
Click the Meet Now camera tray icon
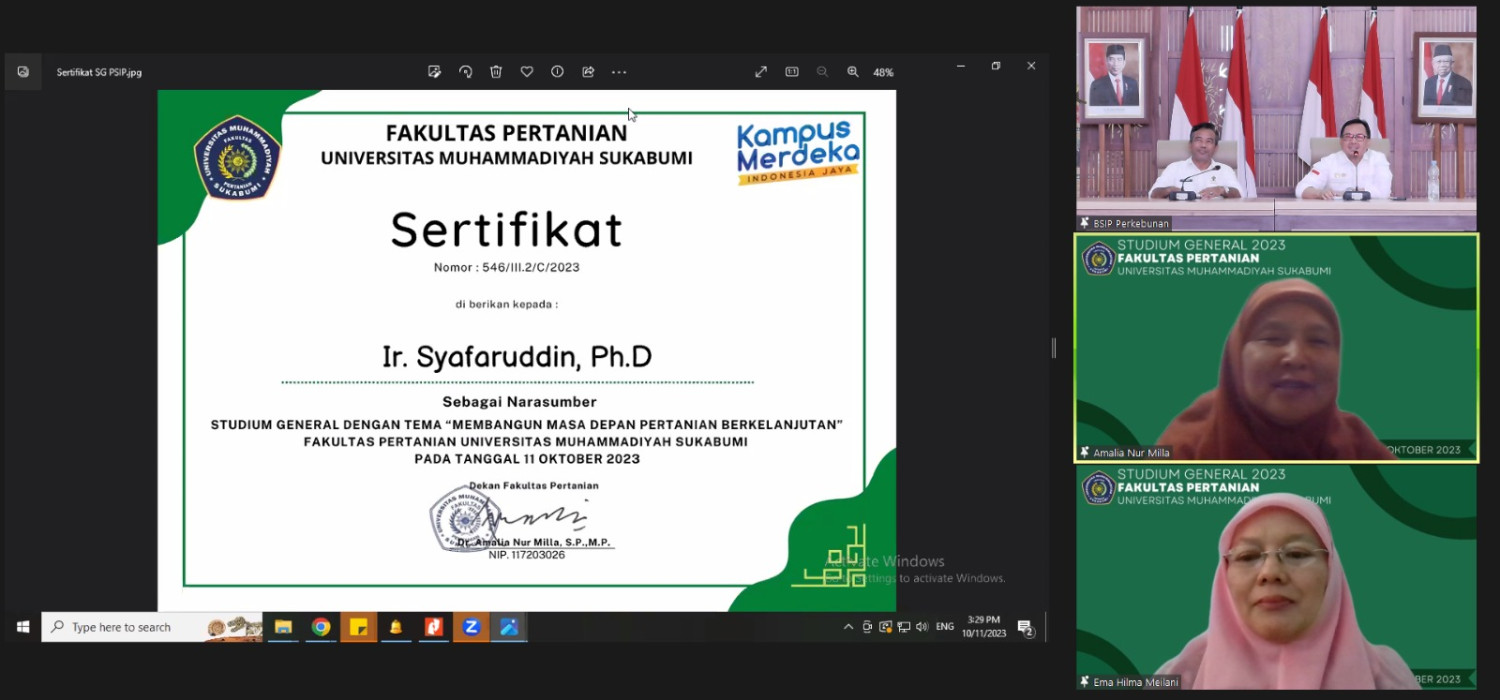[867, 627]
